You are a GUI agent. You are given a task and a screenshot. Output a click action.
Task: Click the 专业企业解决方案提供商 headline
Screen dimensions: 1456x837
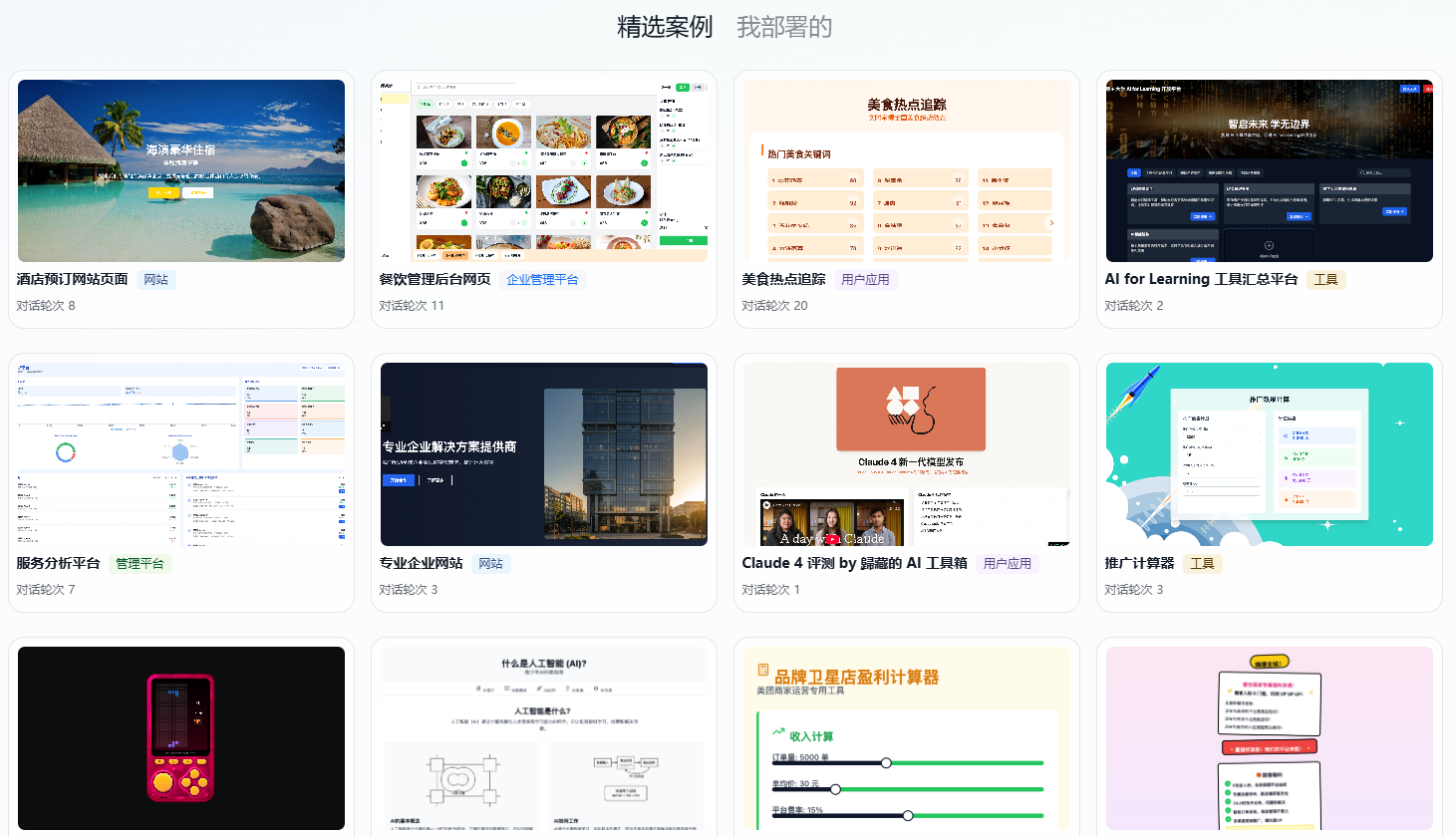(x=449, y=447)
